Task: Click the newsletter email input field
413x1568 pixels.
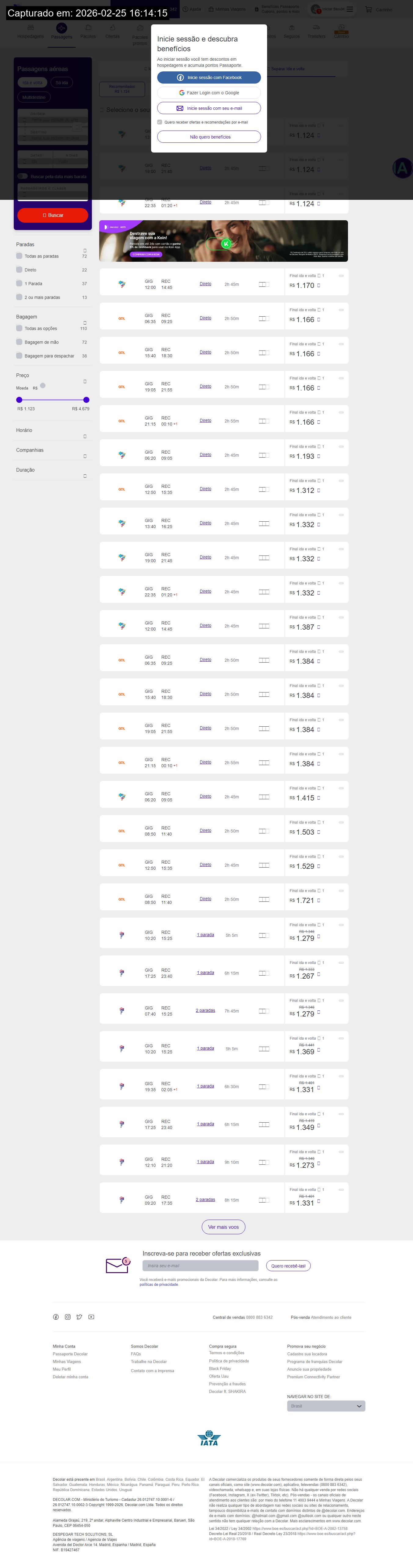Action: (201, 1265)
